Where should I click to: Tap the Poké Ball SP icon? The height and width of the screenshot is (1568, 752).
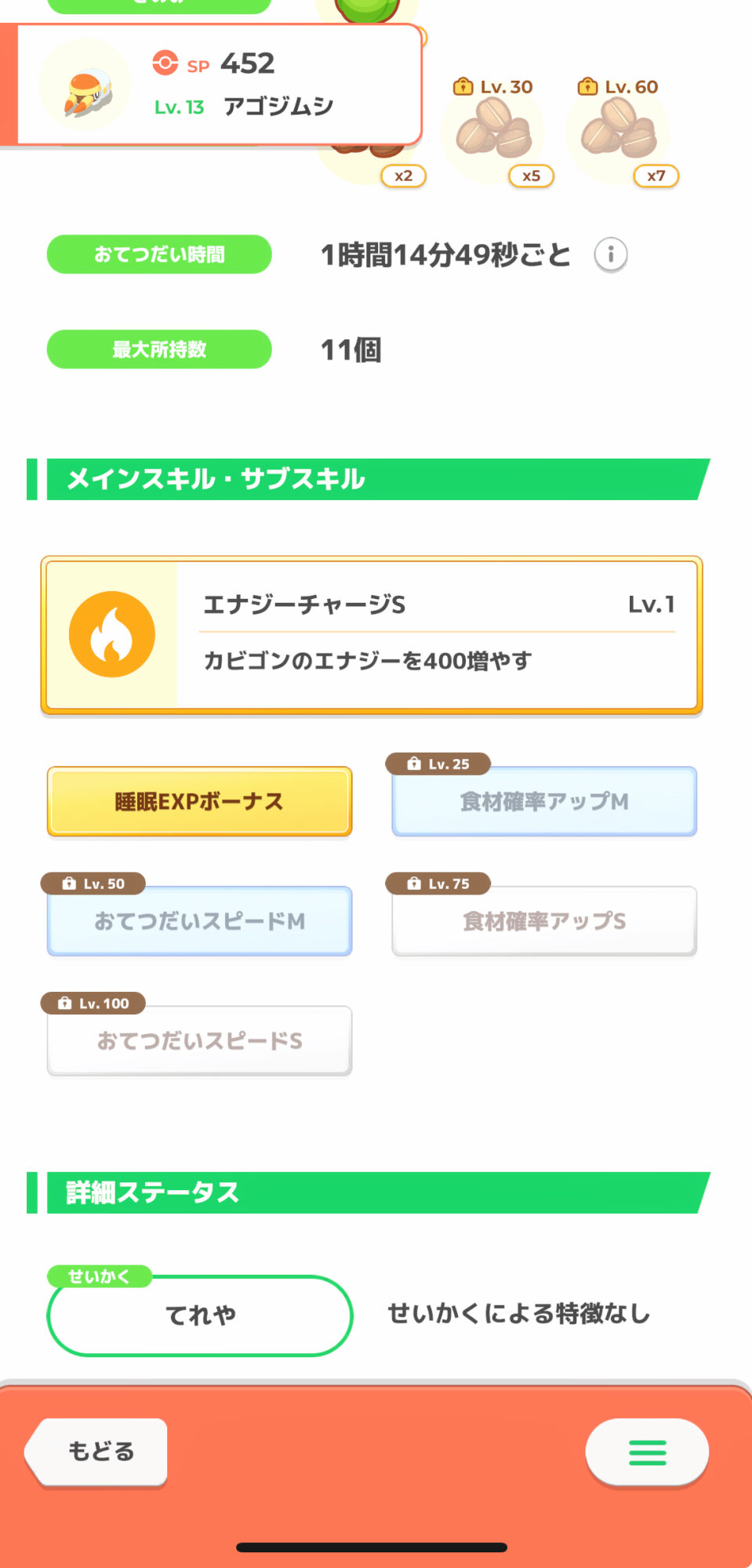[165, 63]
